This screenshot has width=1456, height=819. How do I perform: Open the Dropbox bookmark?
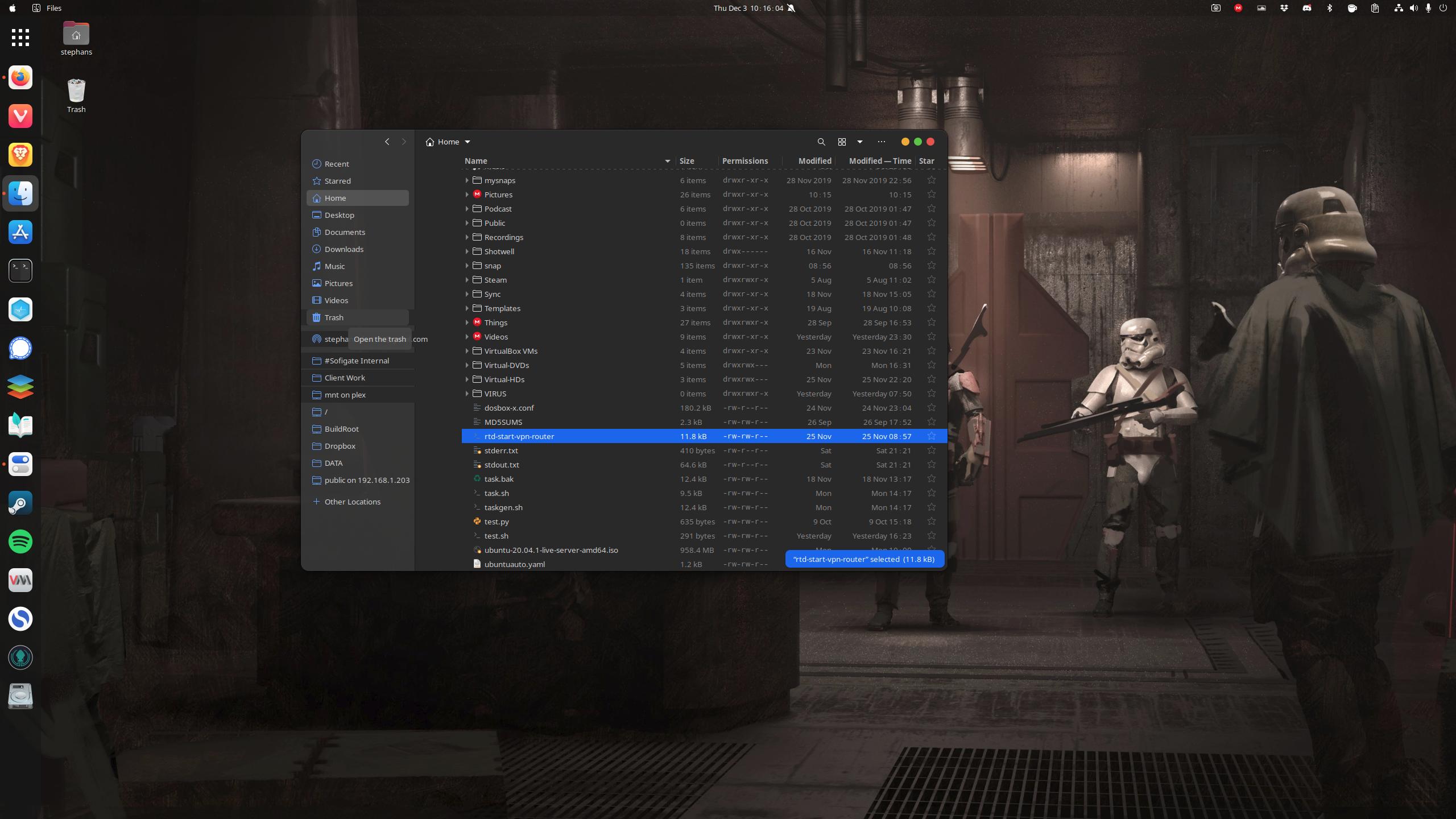click(358, 446)
